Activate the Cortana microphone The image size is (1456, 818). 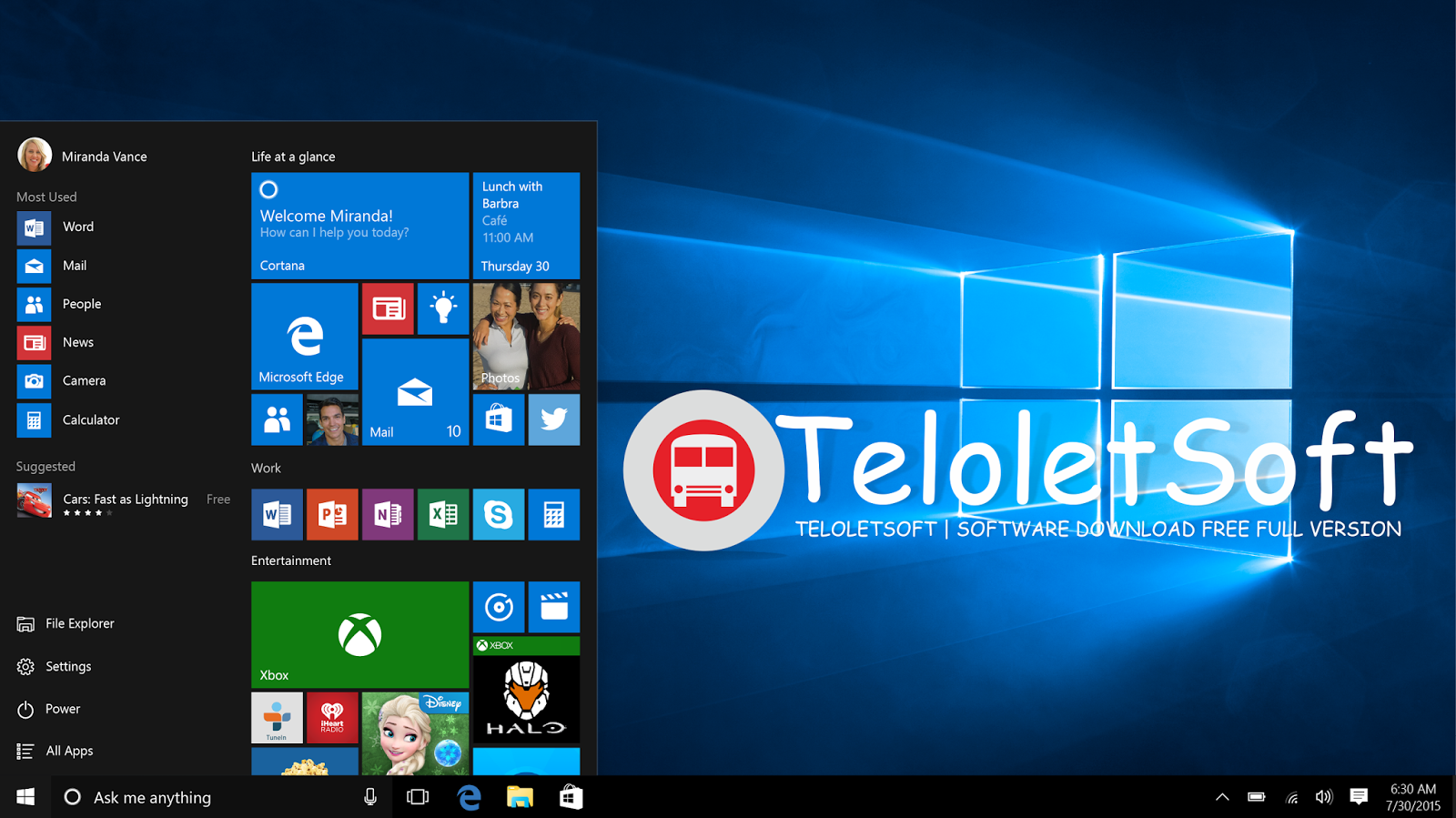[370, 797]
